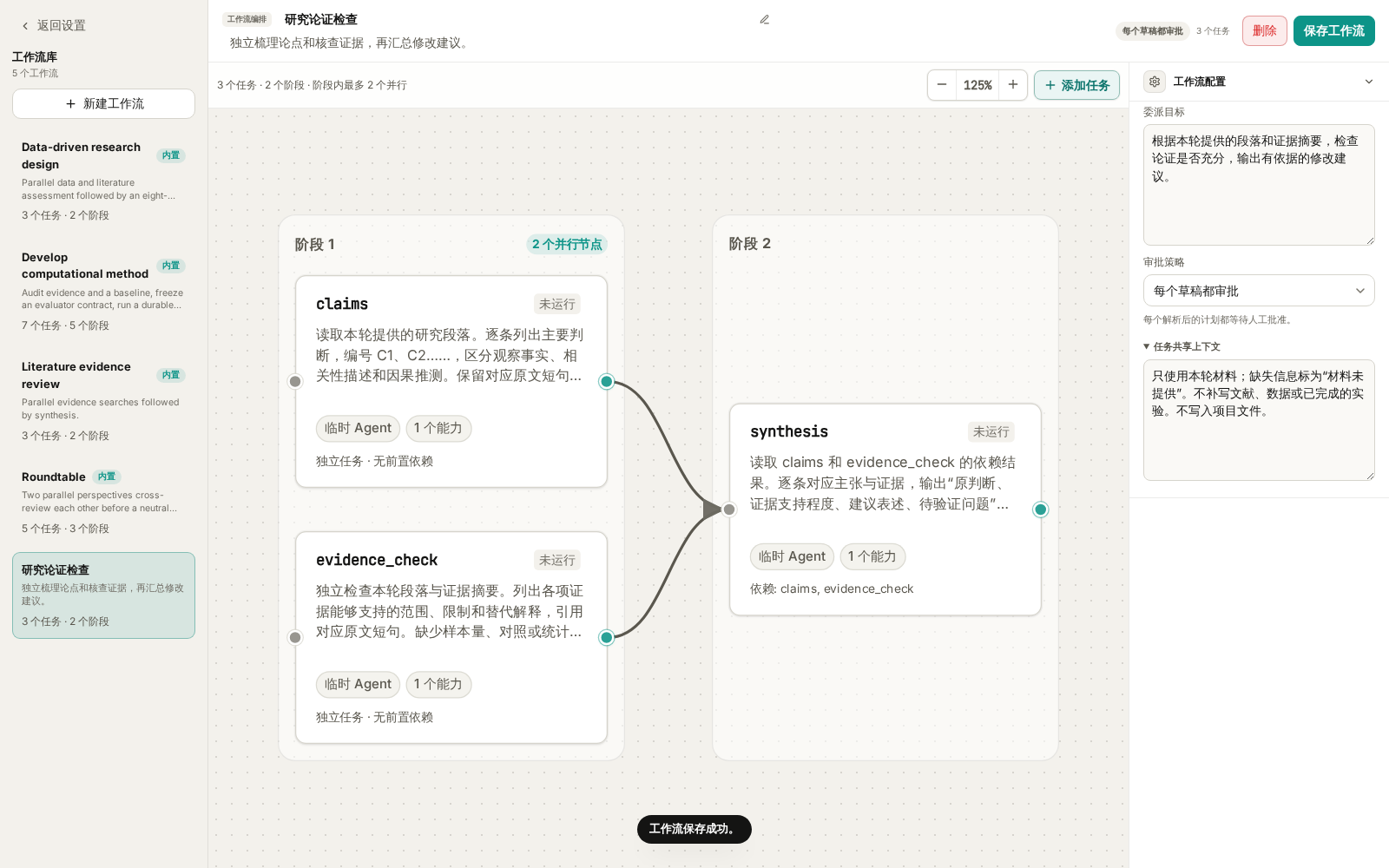Open the evidence_check task card

[x=451, y=638]
